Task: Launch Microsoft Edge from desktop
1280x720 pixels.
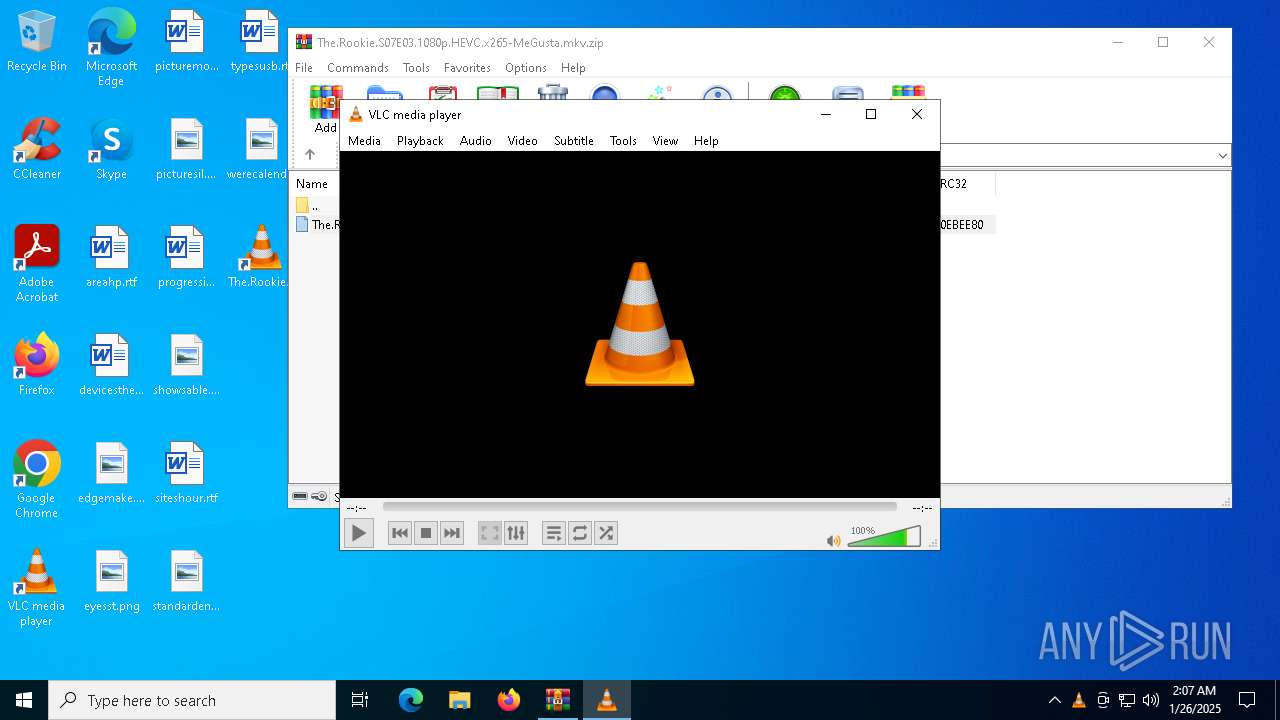Action: tap(111, 48)
